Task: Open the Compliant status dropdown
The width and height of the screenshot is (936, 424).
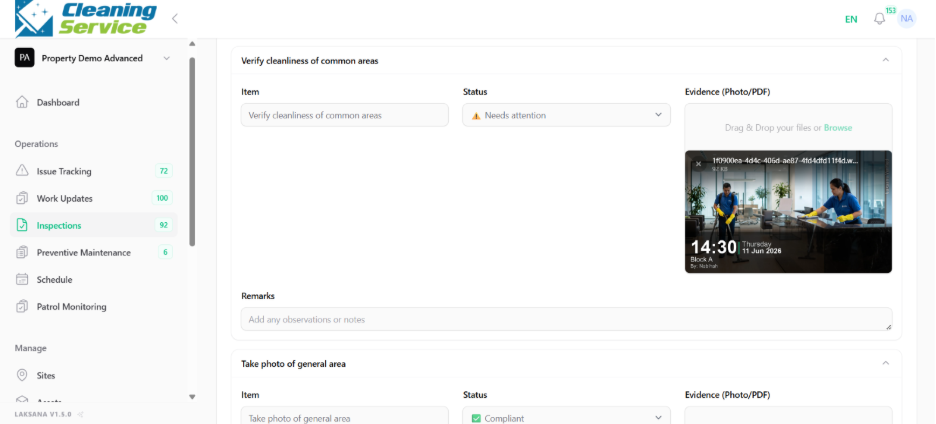Action: (566, 417)
